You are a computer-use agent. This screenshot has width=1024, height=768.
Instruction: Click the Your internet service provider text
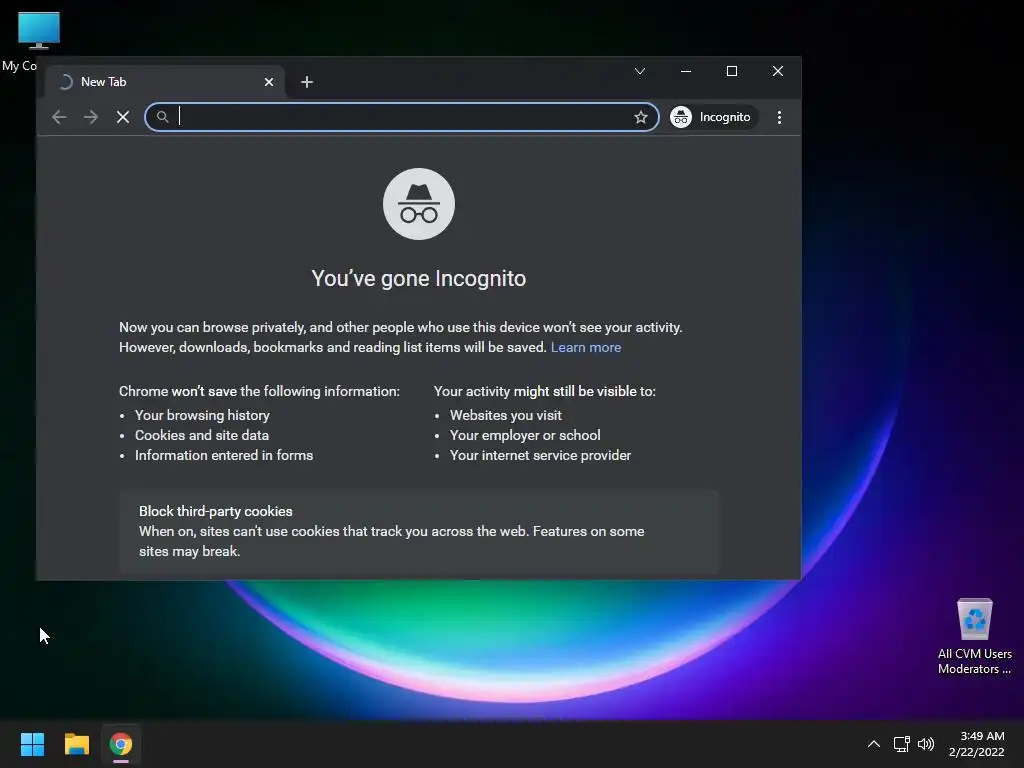540,455
